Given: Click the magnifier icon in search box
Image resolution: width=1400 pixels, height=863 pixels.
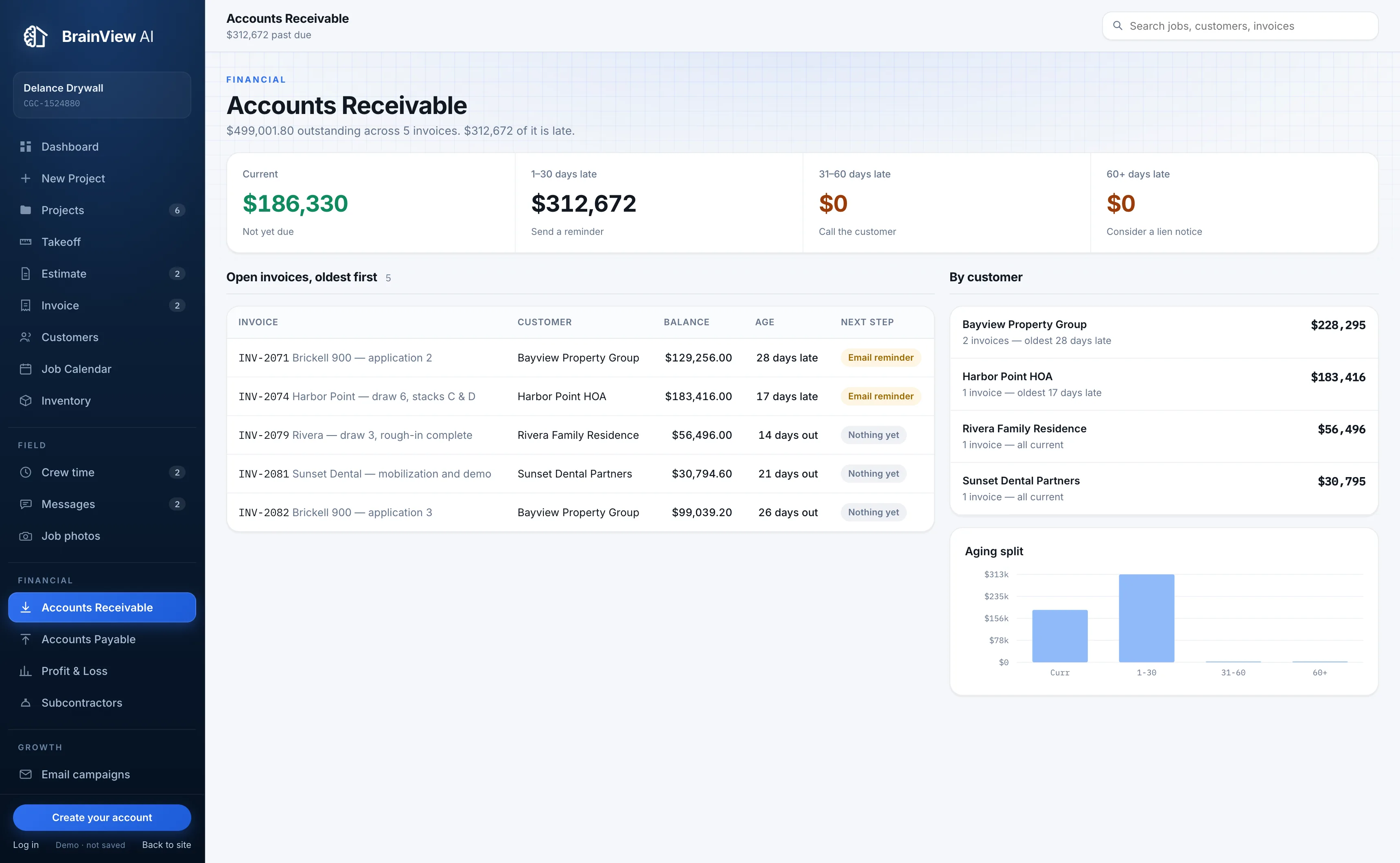Looking at the screenshot, I should pyautogui.click(x=1118, y=26).
